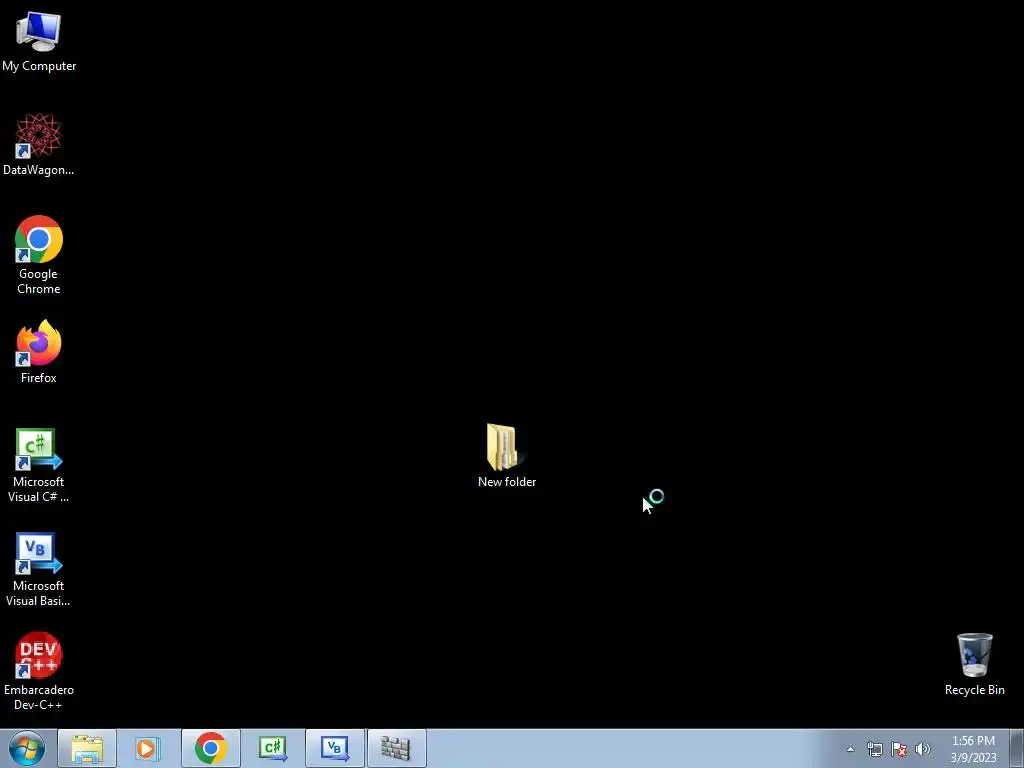1024x768 pixels.
Task: Open Google Chrome from the taskbar
Action: tap(210, 748)
